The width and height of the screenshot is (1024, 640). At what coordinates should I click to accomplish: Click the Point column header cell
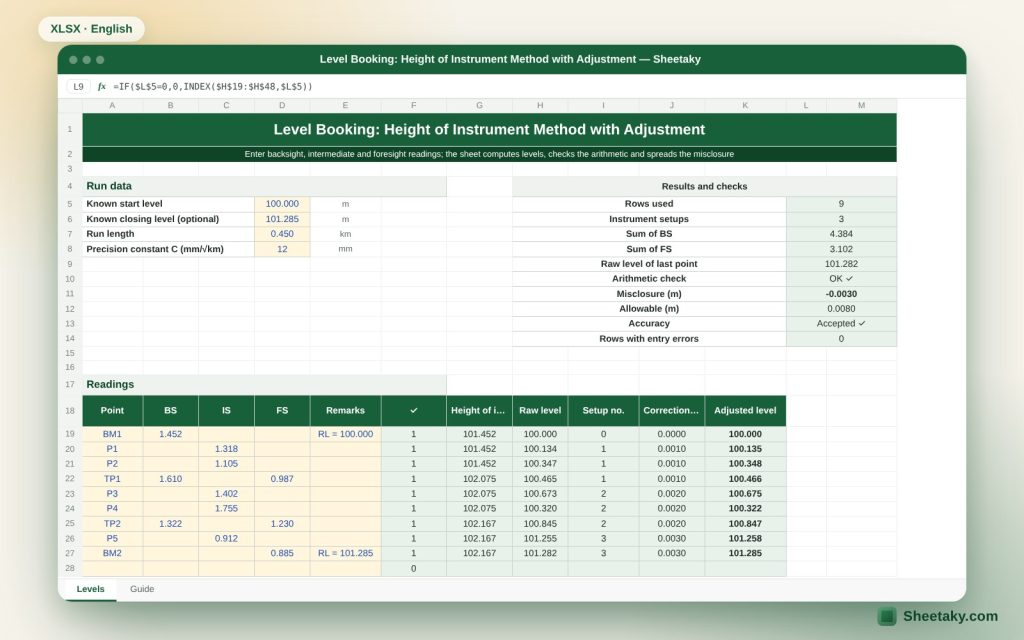click(x=112, y=411)
